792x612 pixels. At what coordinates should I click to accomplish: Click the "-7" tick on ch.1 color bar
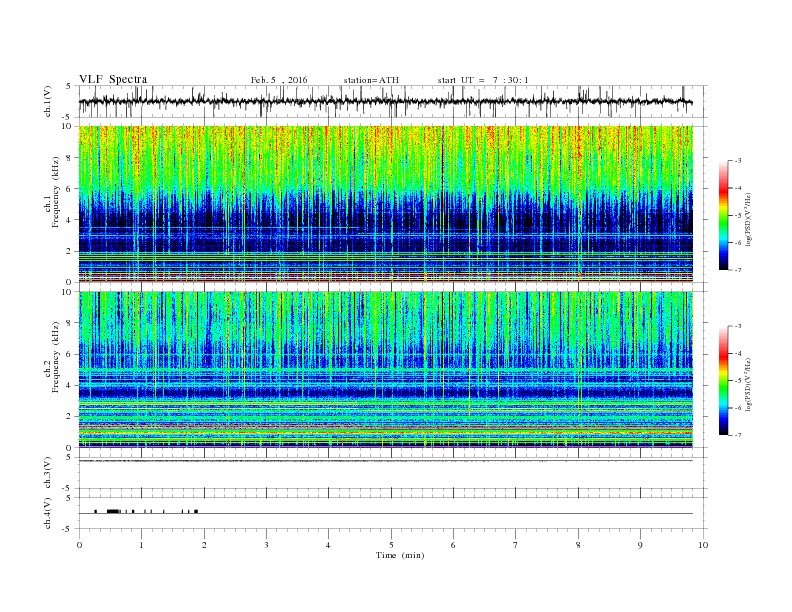click(x=738, y=270)
